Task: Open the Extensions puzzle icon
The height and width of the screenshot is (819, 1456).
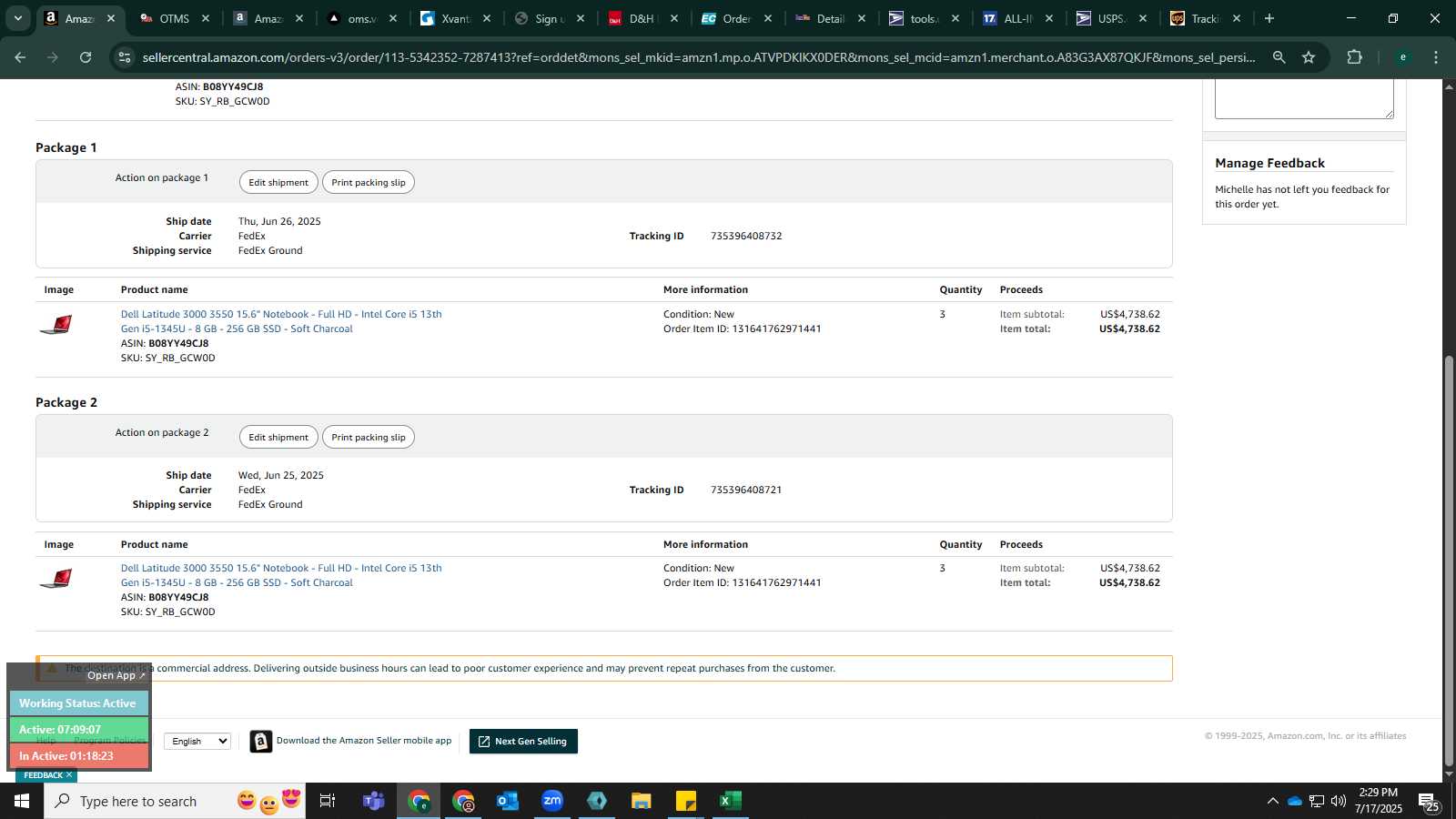Action: click(x=1354, y=57)
